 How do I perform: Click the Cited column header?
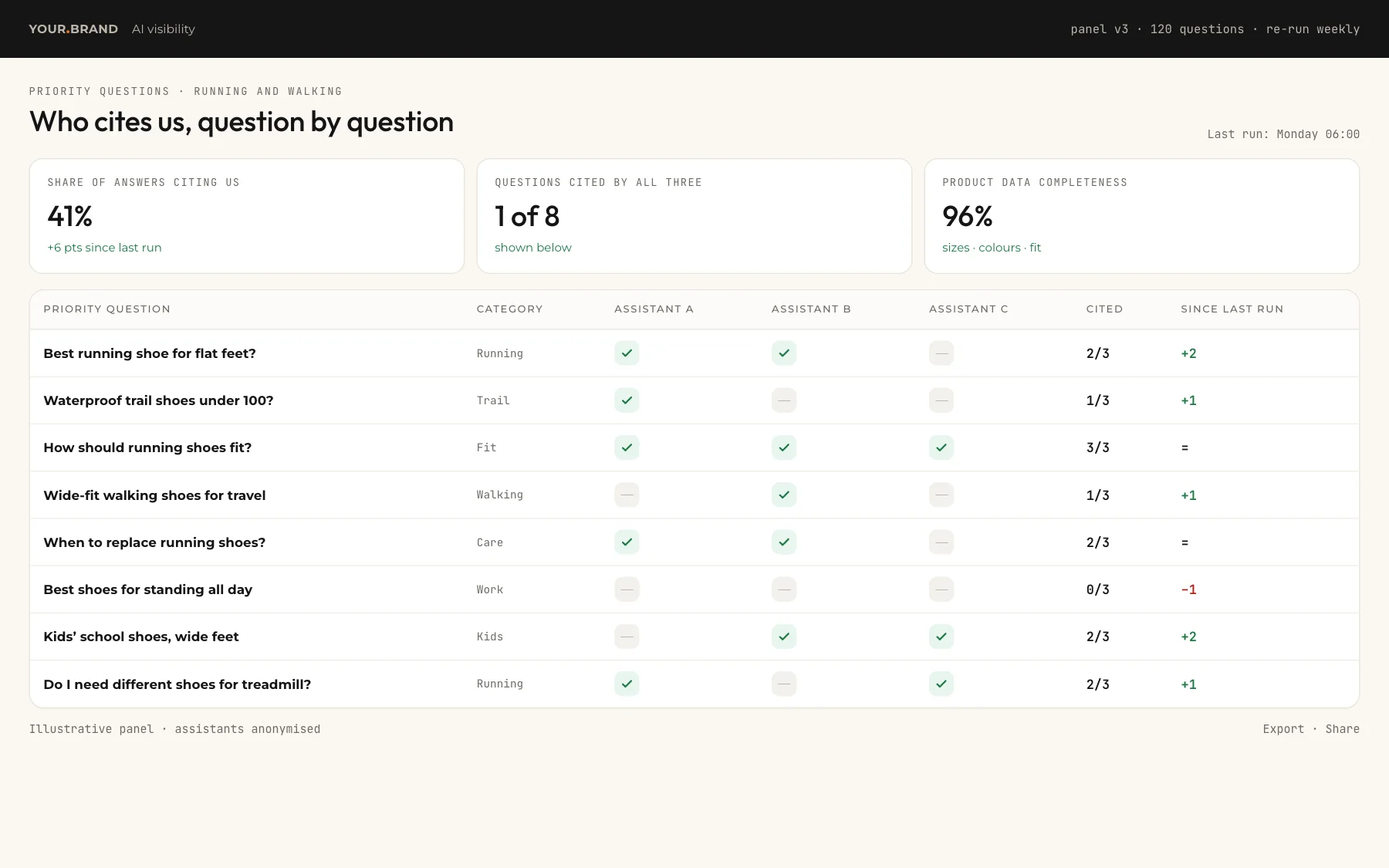tap(1104, 309)
